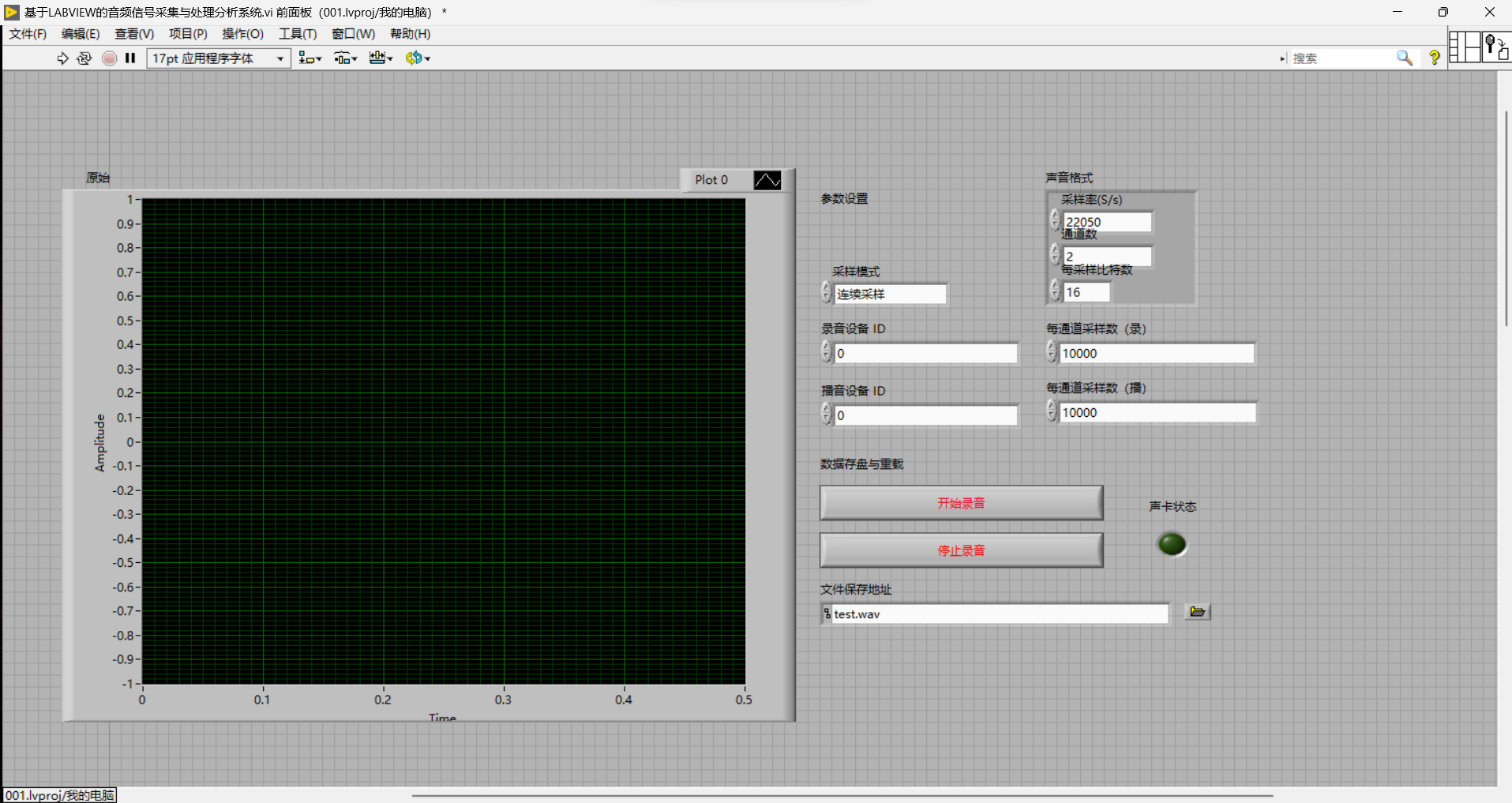Click the LabVIEW VI icon in the title bar

pos(12,12)
